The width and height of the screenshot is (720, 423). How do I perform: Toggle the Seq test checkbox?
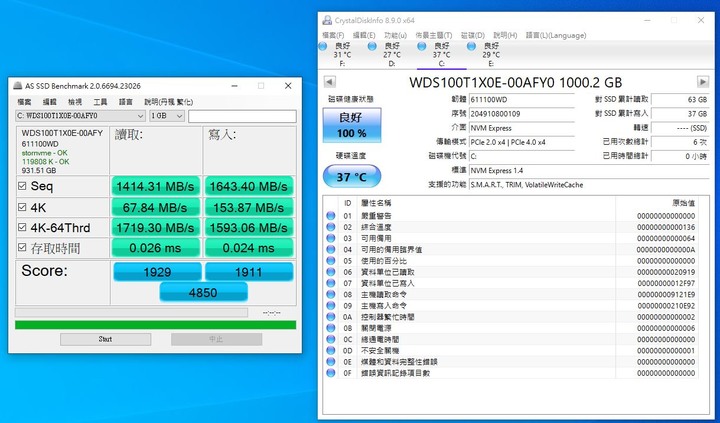click(22, 186)
